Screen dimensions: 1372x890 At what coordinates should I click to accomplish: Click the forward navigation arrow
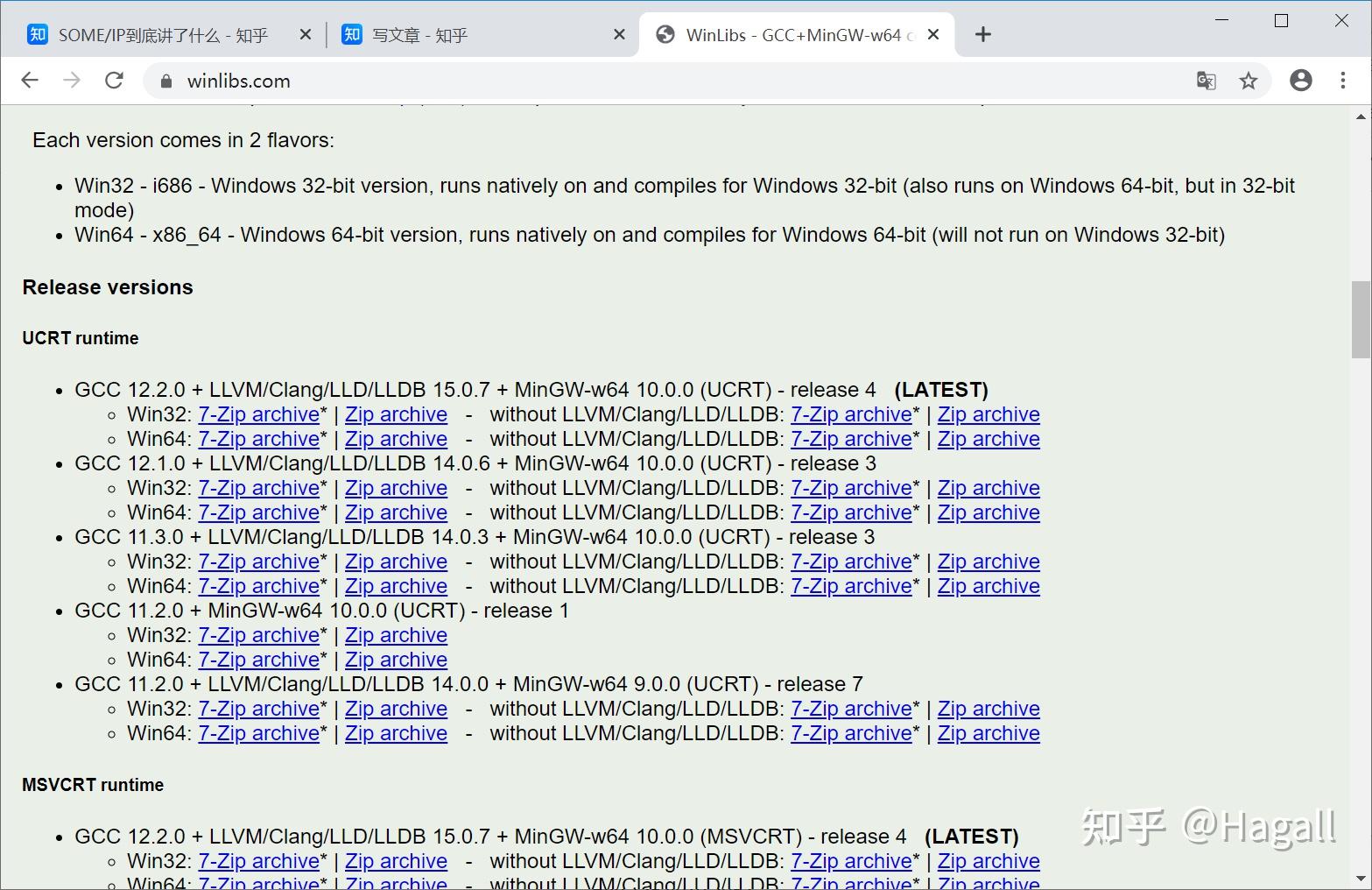[x=72, y=80]
